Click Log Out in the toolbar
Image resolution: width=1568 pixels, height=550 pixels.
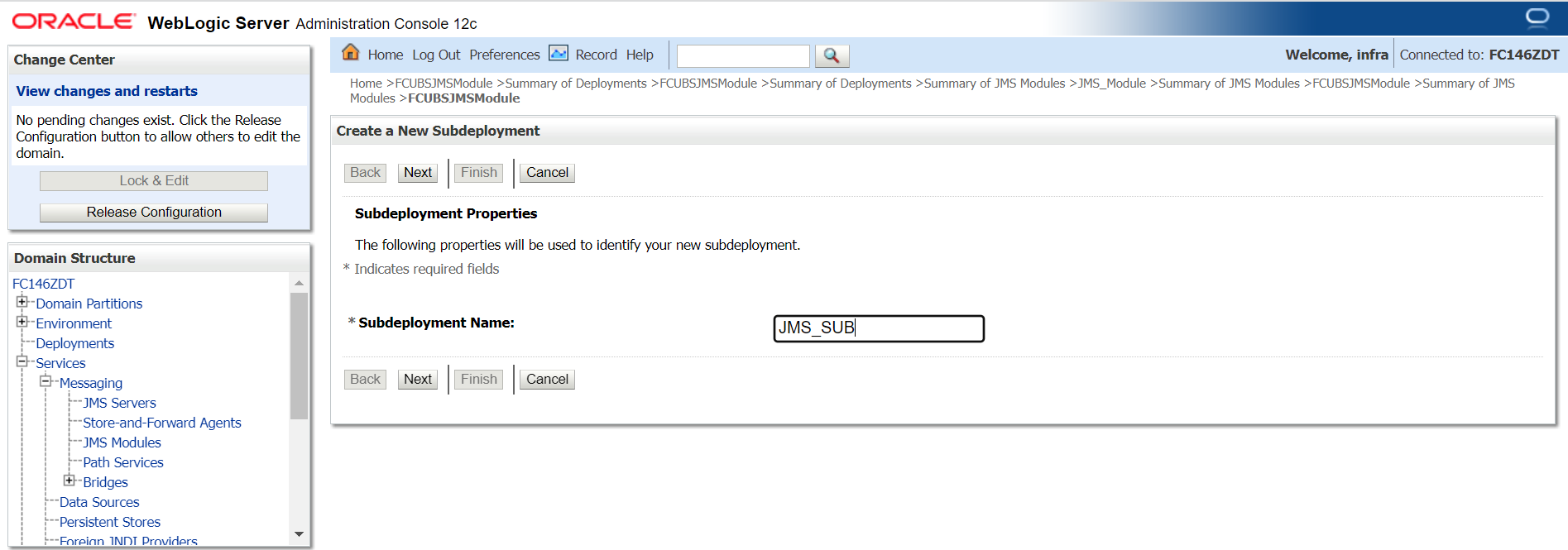pos(436,55)
